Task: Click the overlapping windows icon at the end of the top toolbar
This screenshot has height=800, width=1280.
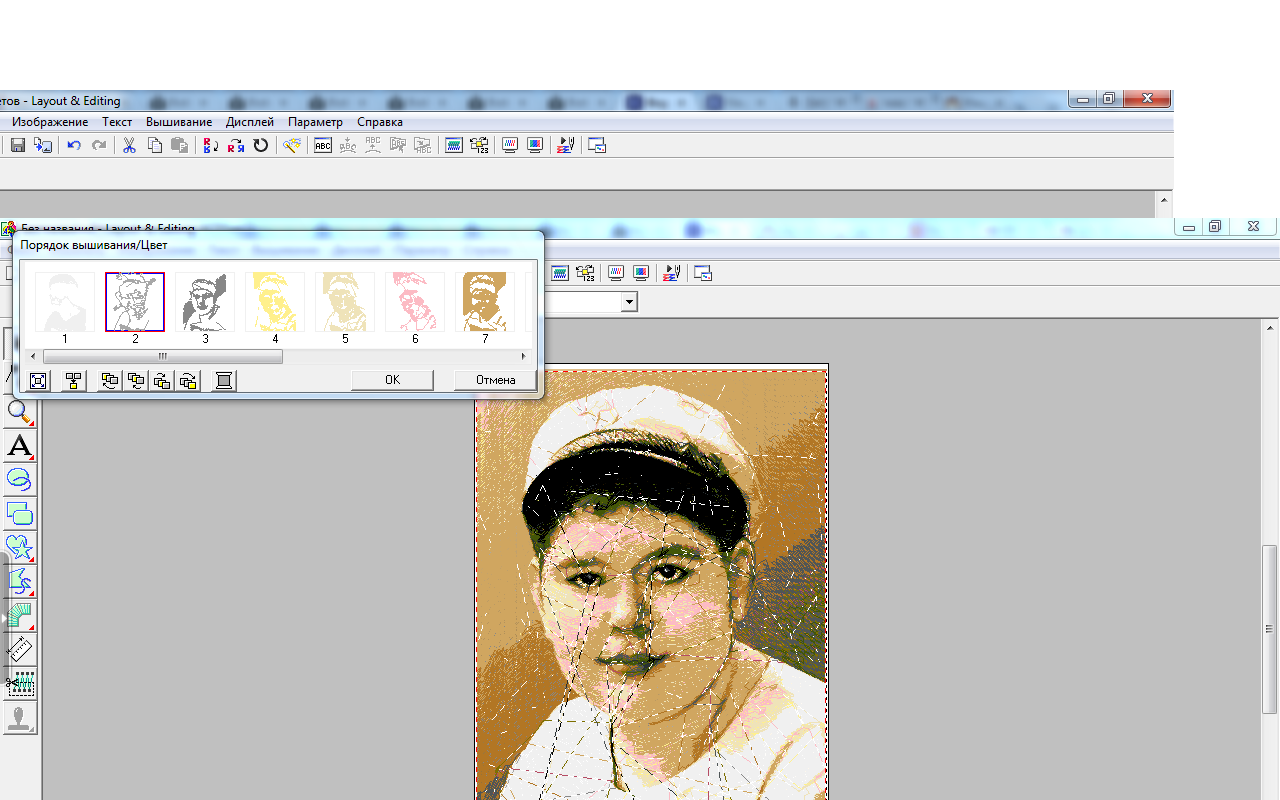Action: coord(597,145)
